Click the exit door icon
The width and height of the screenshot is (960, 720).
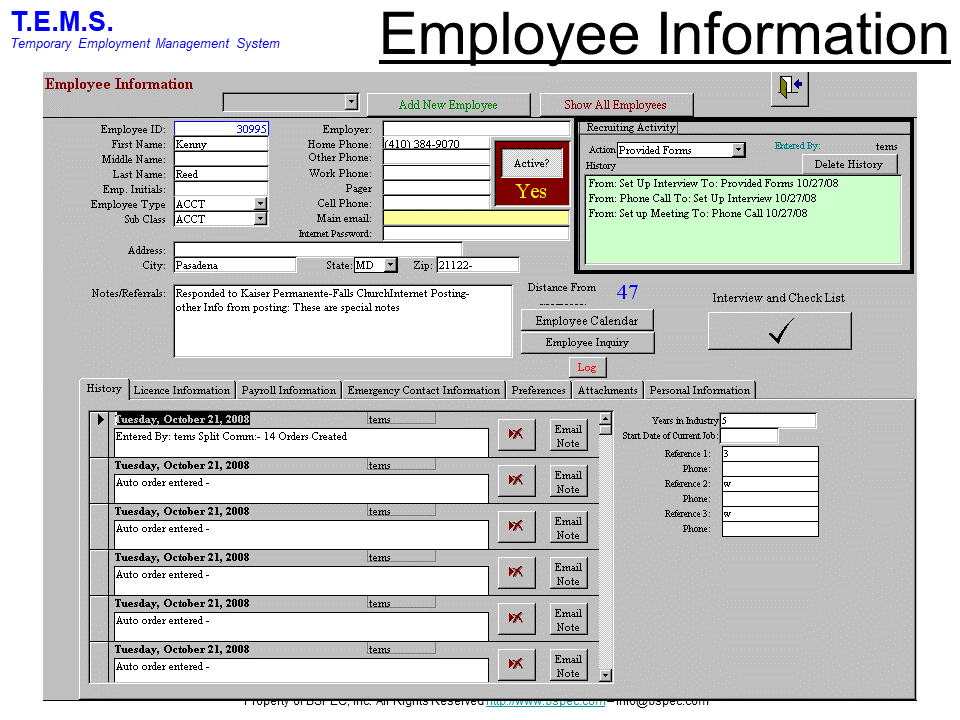pos(790,88)
